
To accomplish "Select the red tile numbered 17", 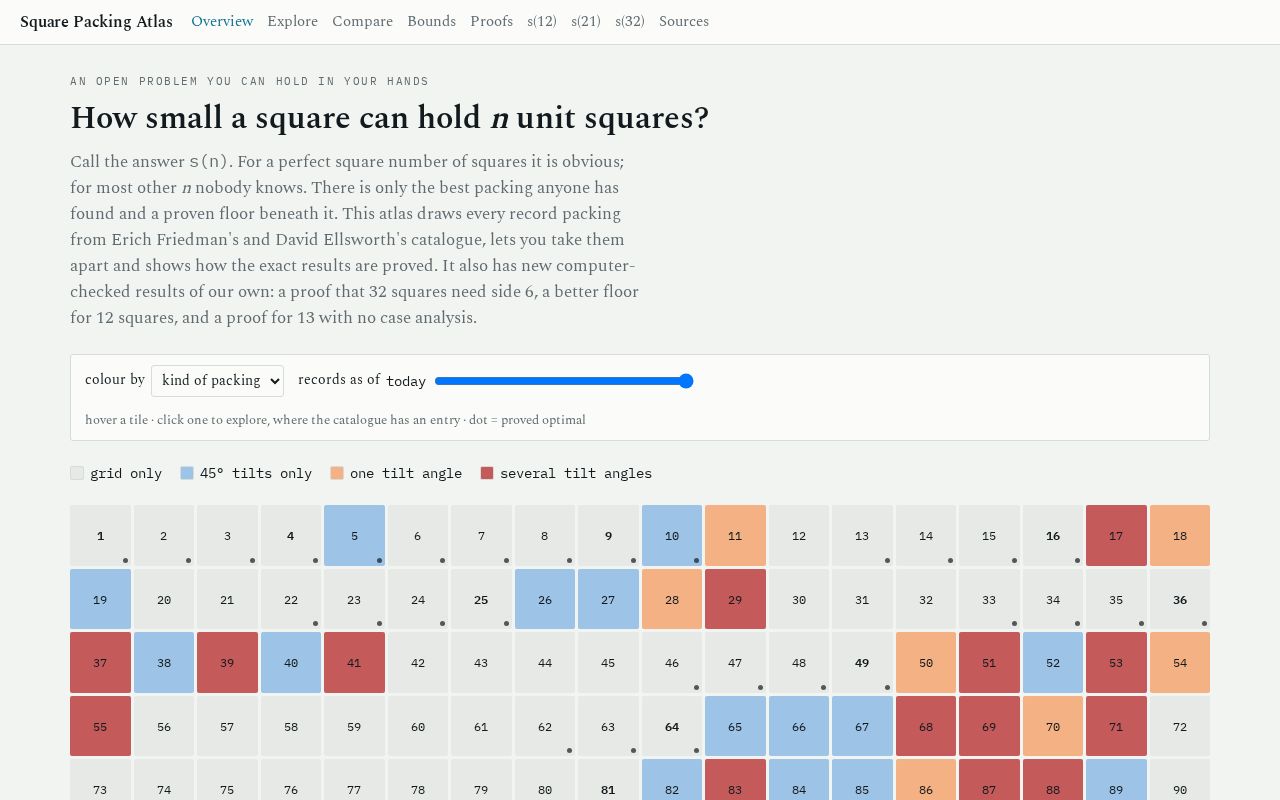I will click(1116, 536).
